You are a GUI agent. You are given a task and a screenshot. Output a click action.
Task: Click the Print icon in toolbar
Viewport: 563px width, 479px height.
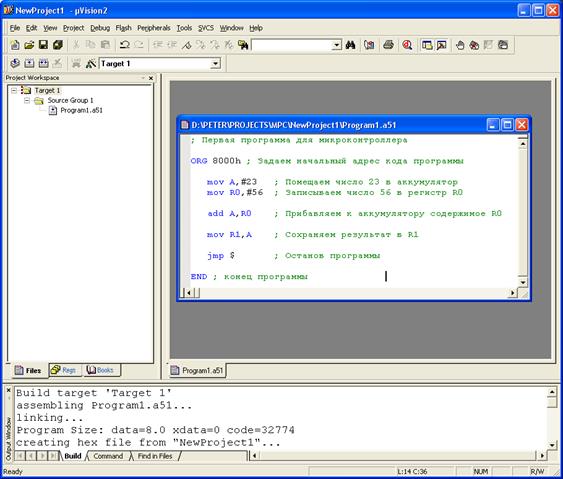click(x=388, y=45)
